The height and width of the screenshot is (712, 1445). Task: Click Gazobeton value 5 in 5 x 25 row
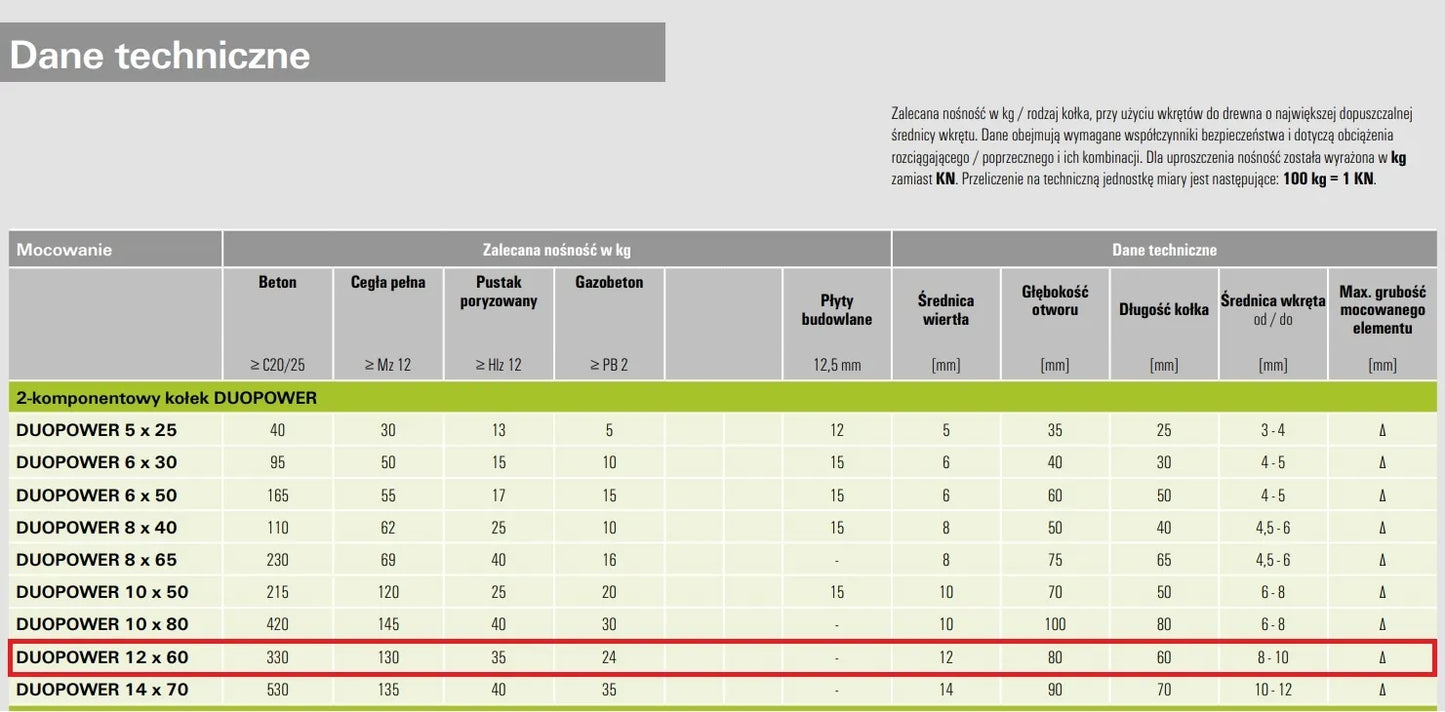point(609,431)
